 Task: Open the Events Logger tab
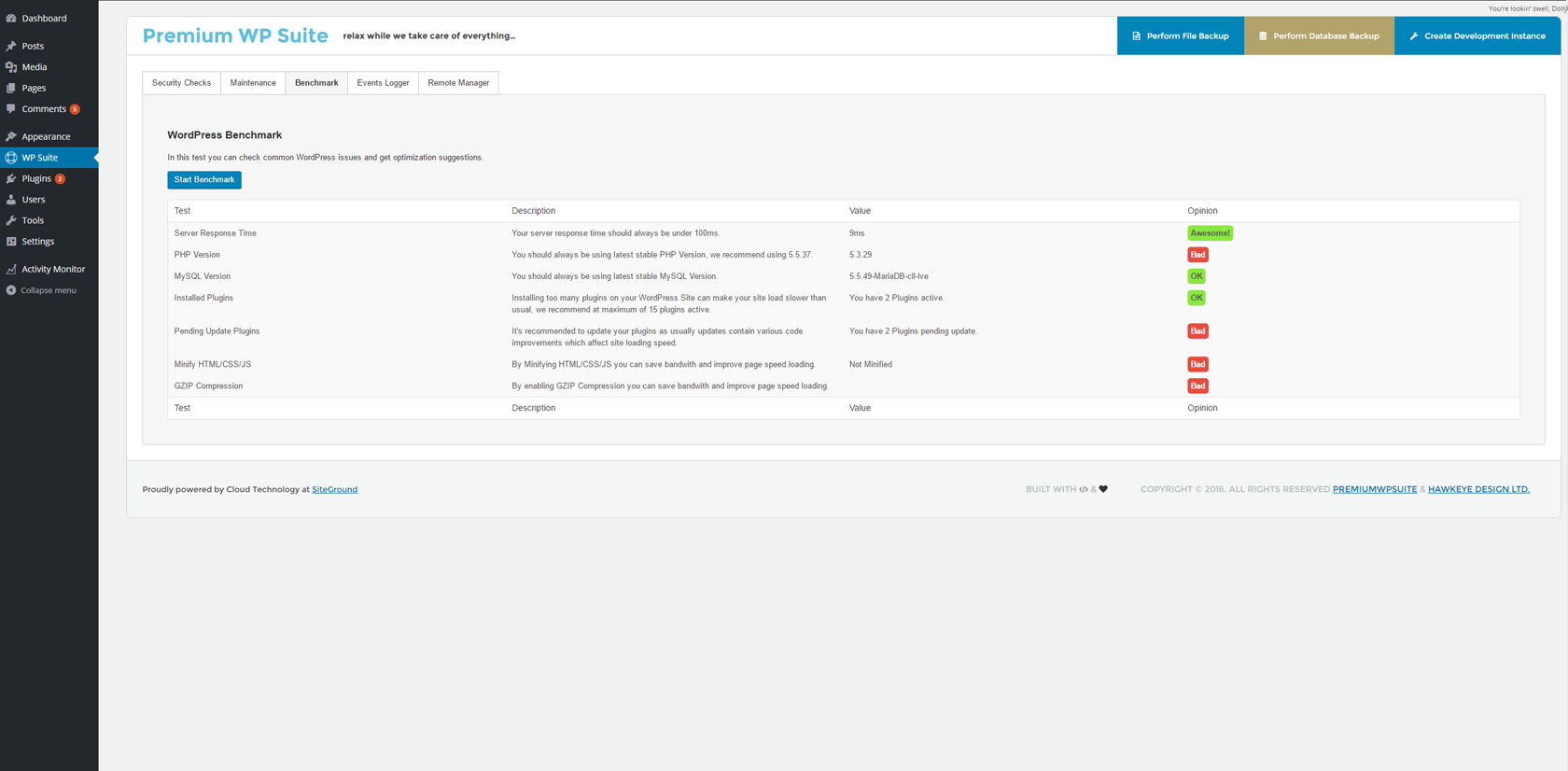coord(383,83)
